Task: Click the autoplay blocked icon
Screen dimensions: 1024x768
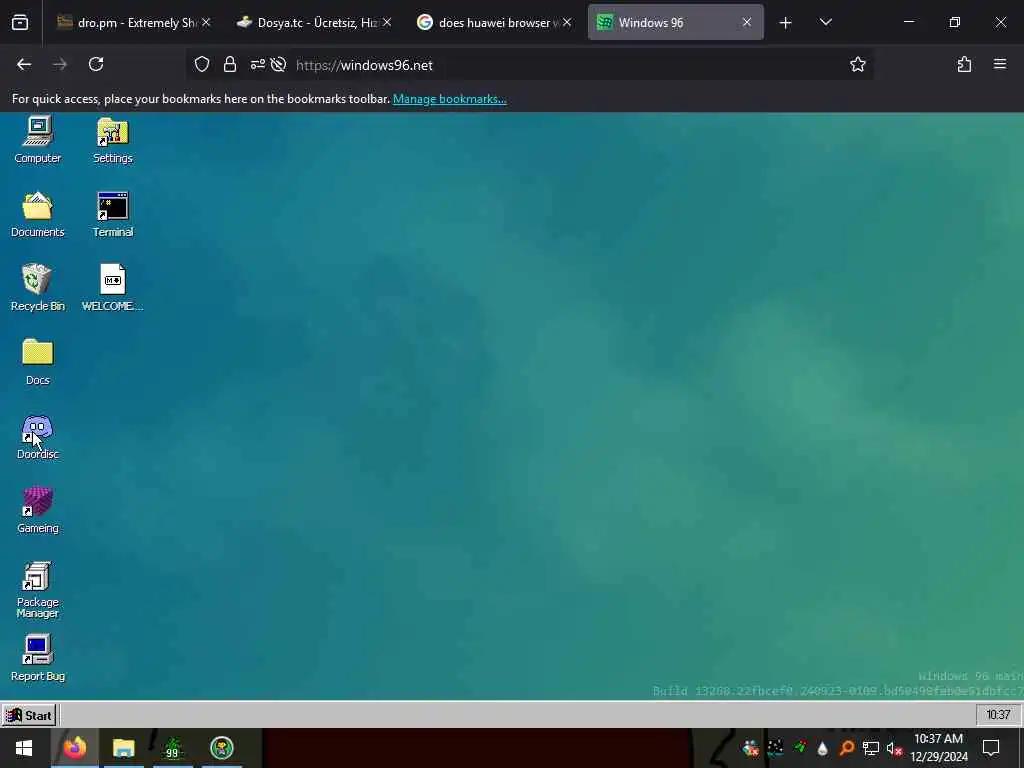Action: pos(278,64)
